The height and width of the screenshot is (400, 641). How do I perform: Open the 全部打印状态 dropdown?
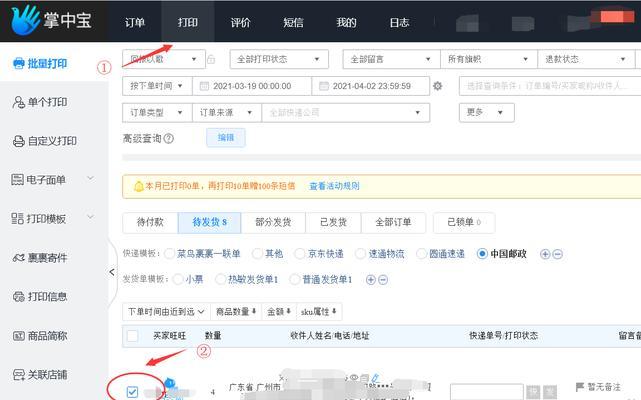279,59
